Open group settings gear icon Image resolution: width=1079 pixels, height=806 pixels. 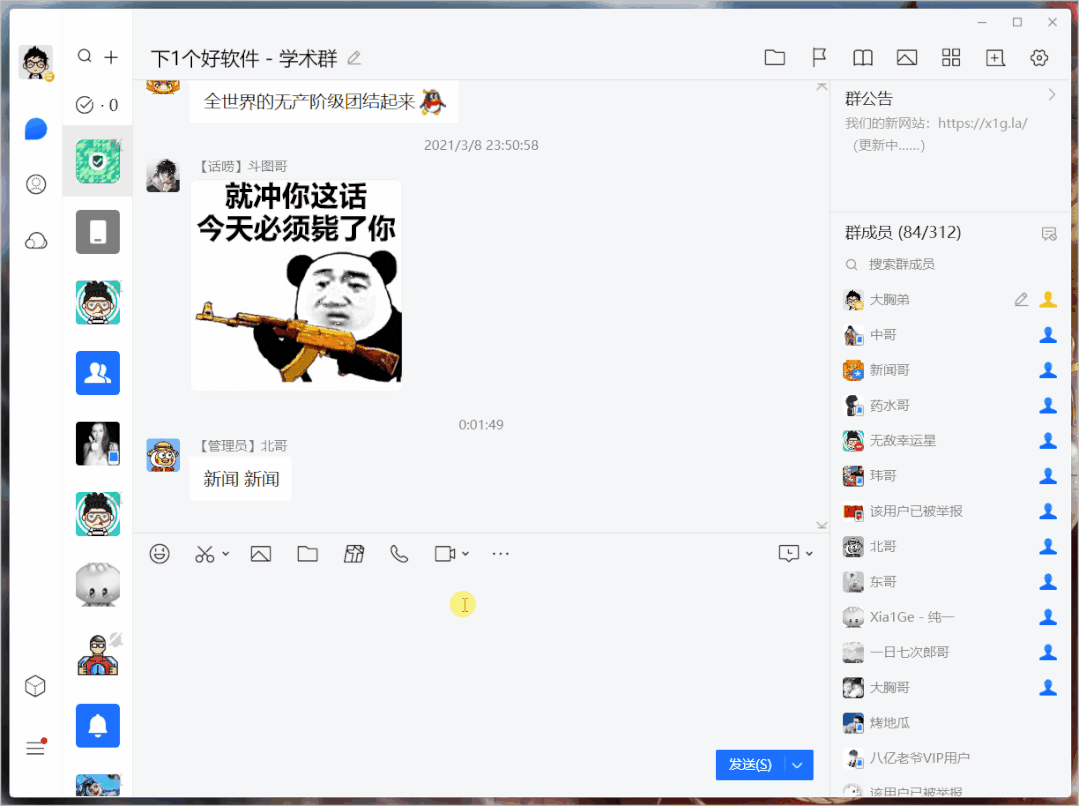(x=1039, y=58)
